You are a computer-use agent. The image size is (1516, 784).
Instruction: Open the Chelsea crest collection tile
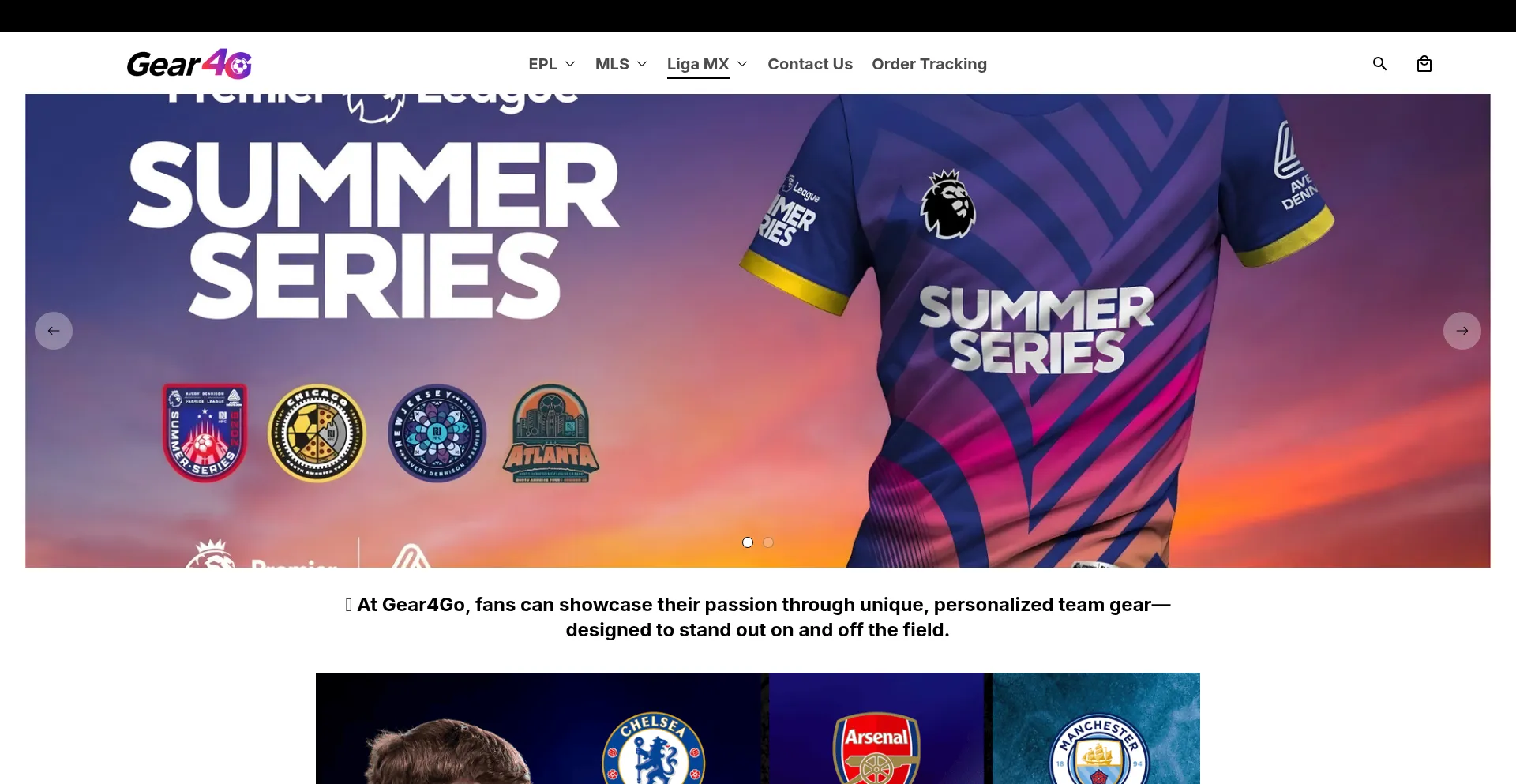click(x=542, y=728)
